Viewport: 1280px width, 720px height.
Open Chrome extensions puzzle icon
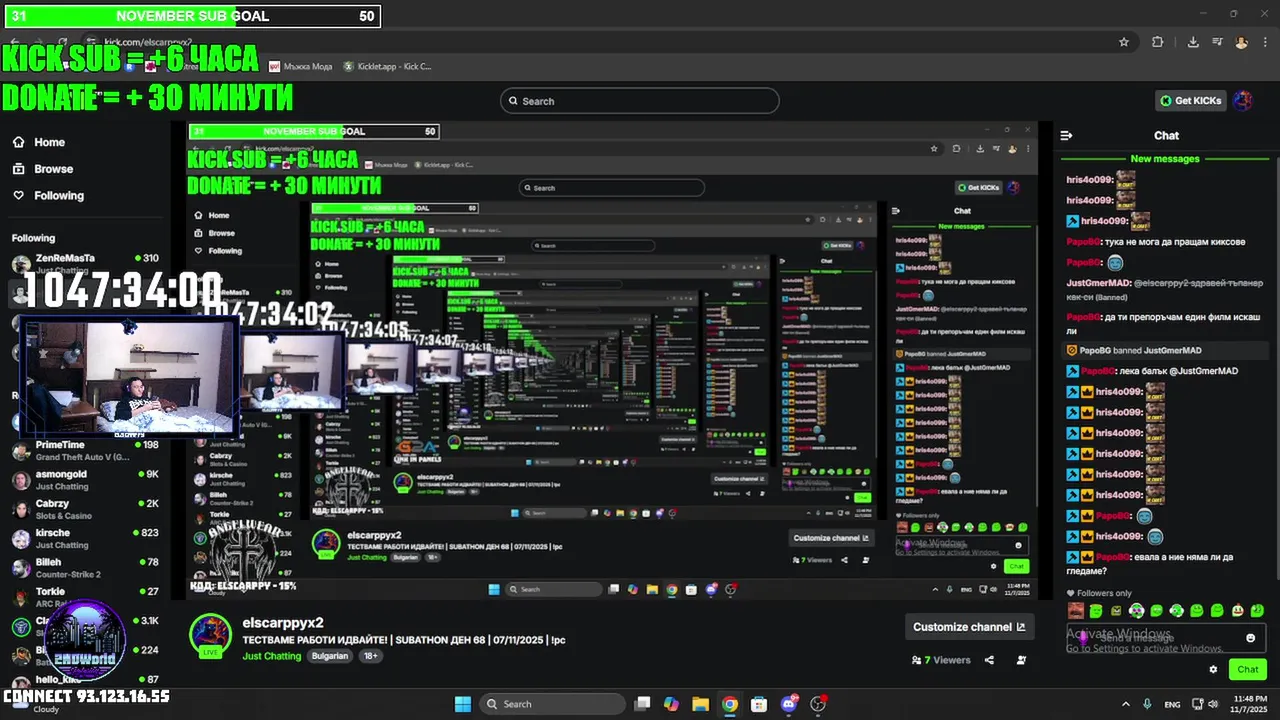tap(1158, 42)
